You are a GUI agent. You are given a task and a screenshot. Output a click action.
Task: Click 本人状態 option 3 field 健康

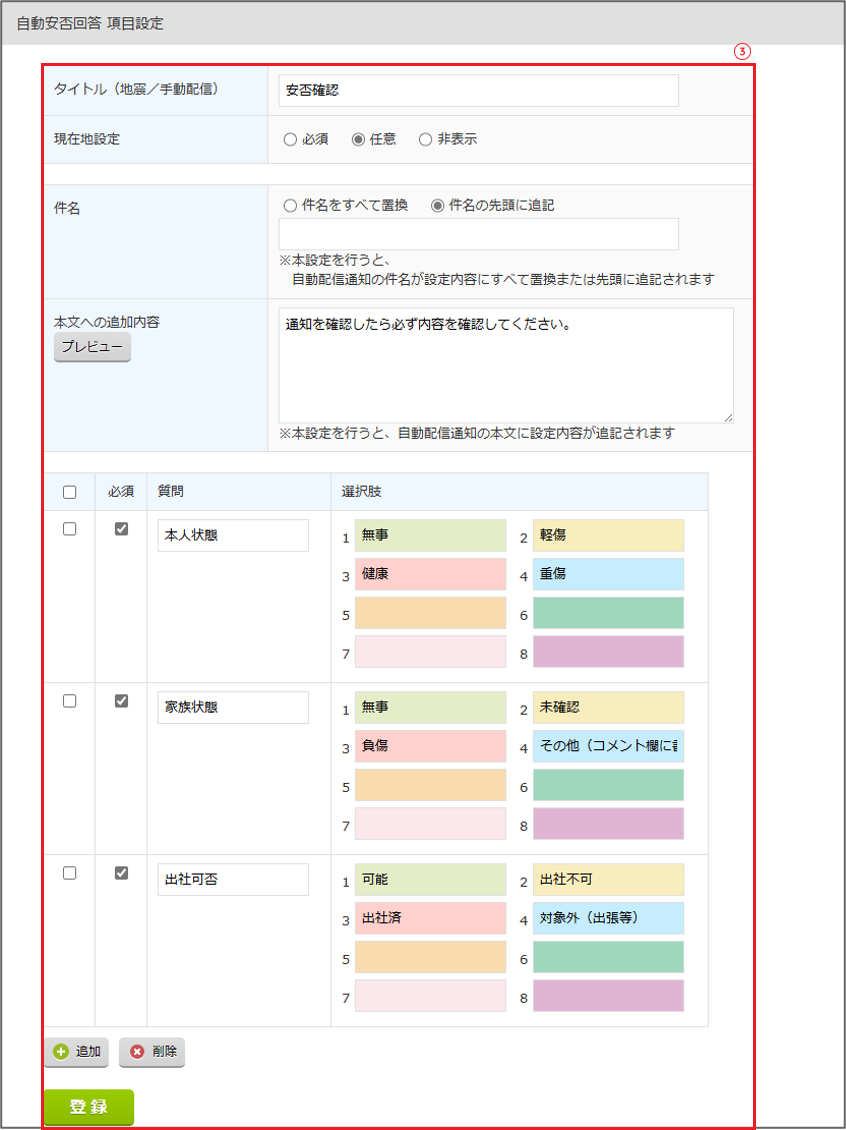[431, 574]
